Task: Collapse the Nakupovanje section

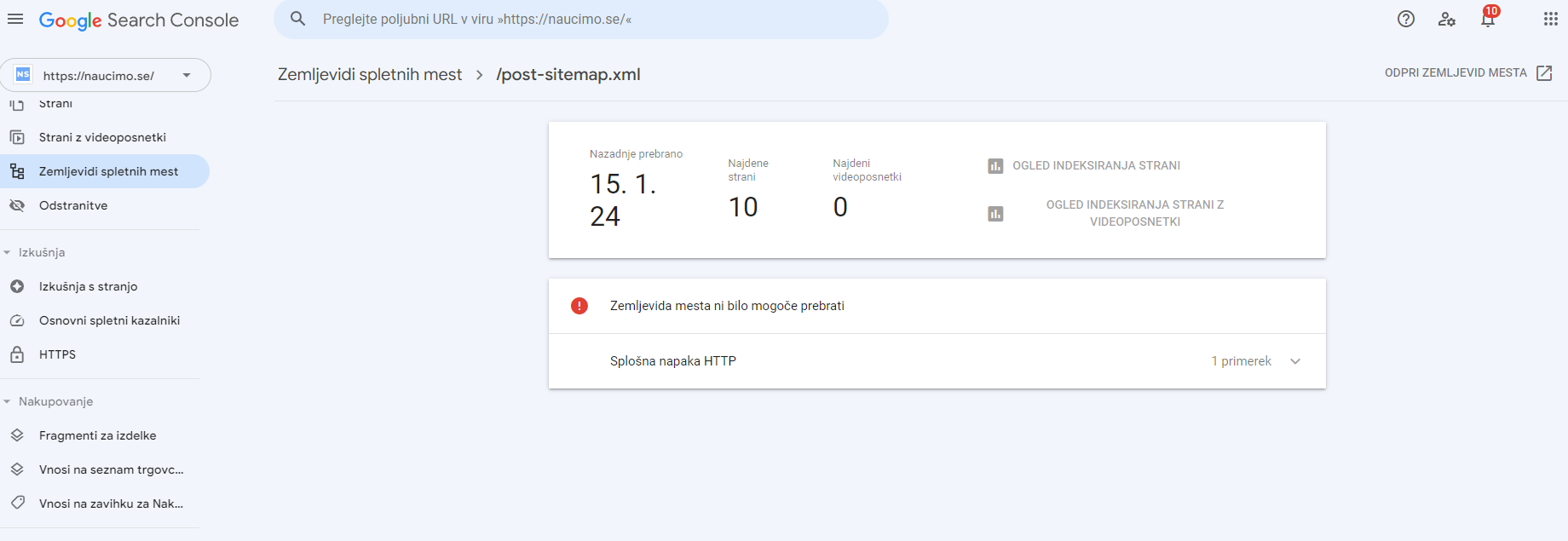Action: pos(7,402)
